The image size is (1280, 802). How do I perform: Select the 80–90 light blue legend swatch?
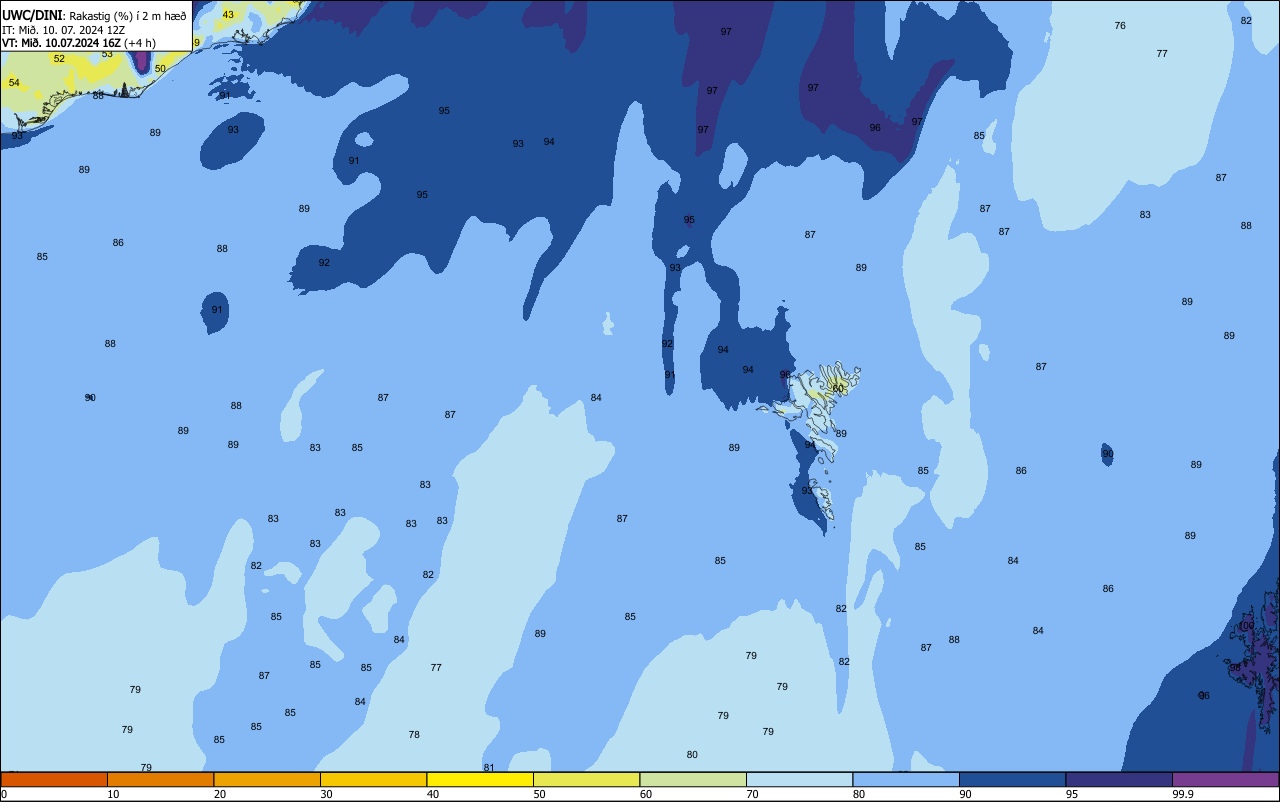coord(906,779)
